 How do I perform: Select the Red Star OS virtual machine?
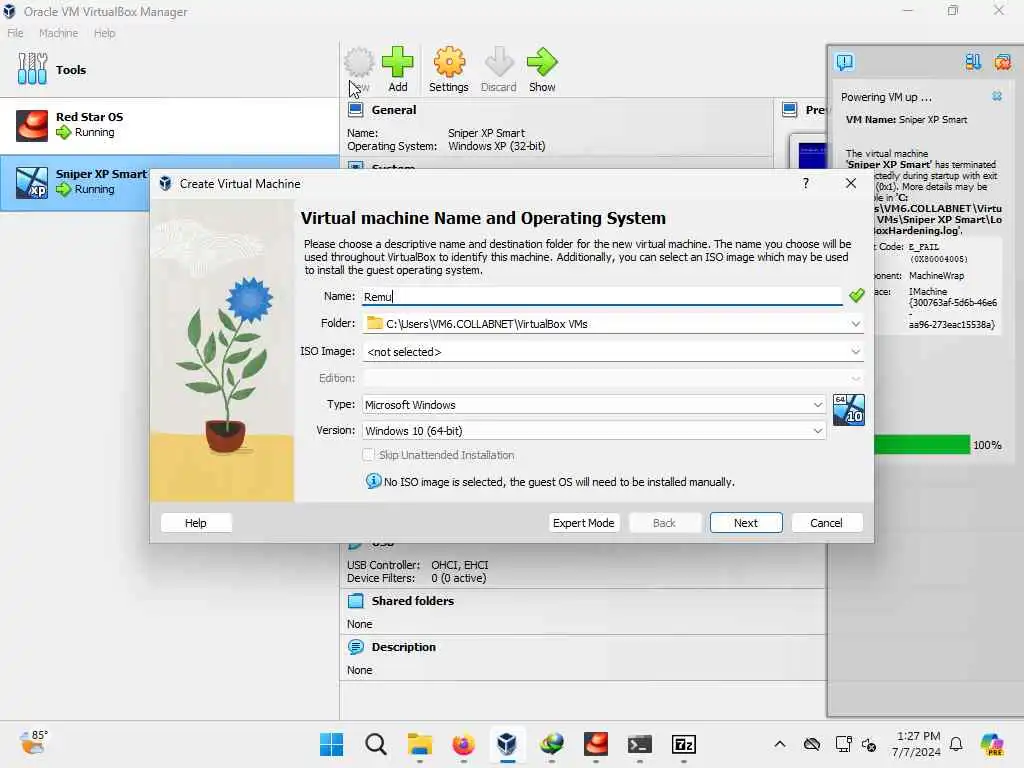(x=169, y=125)
